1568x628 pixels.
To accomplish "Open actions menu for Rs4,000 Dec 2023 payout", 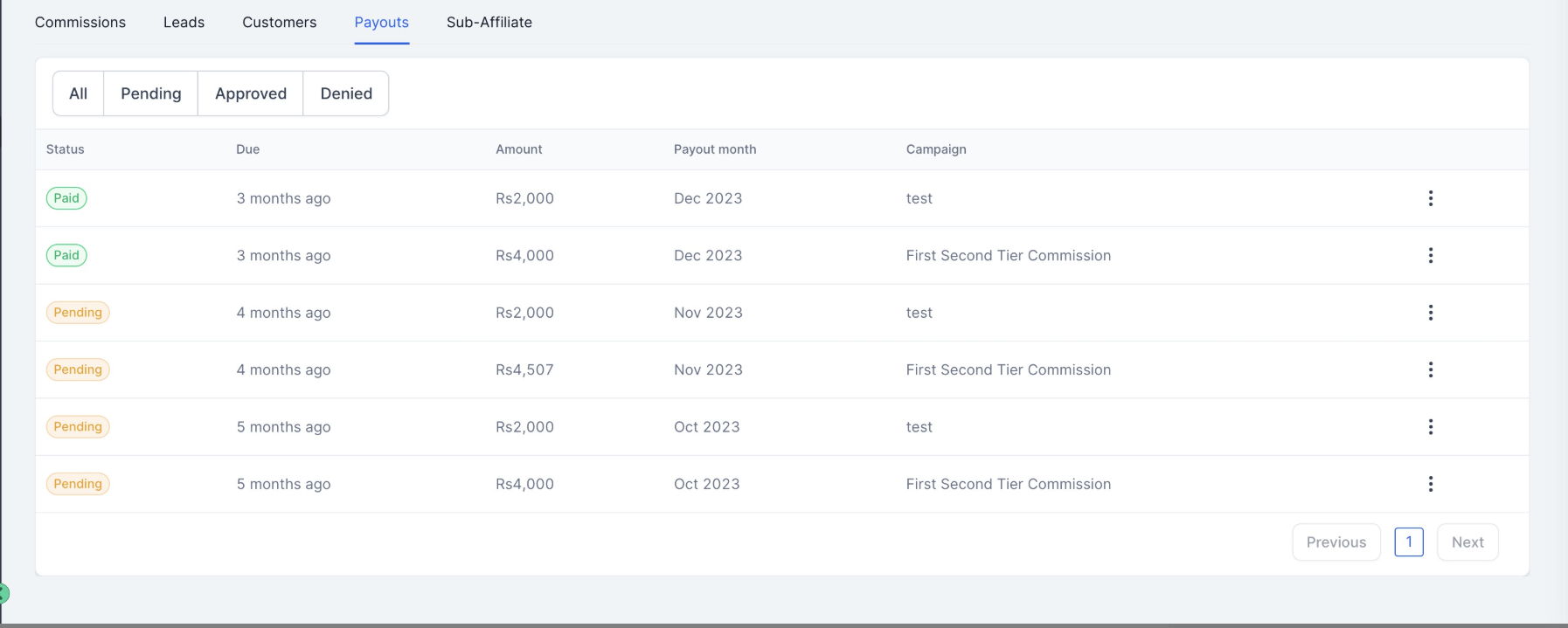I will click(1431, 255).
